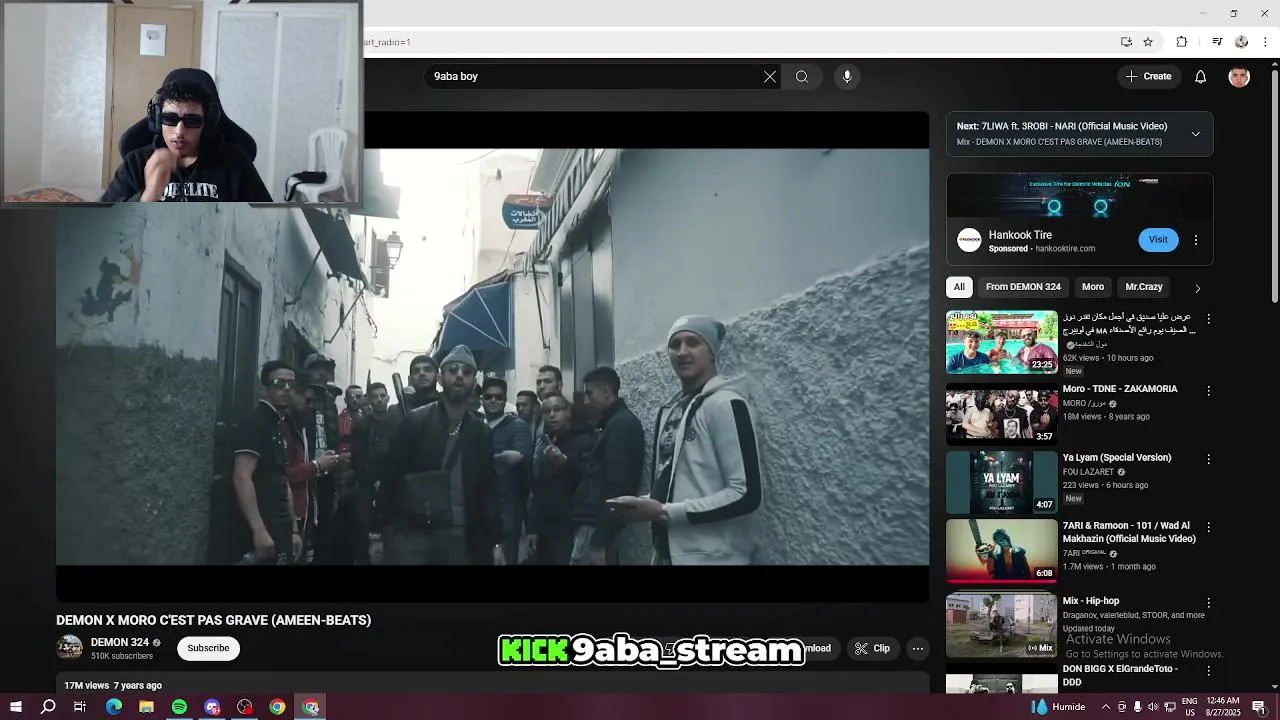Open Task View on taskbar
The image size is (1280, 720).
tap(80, 707)
